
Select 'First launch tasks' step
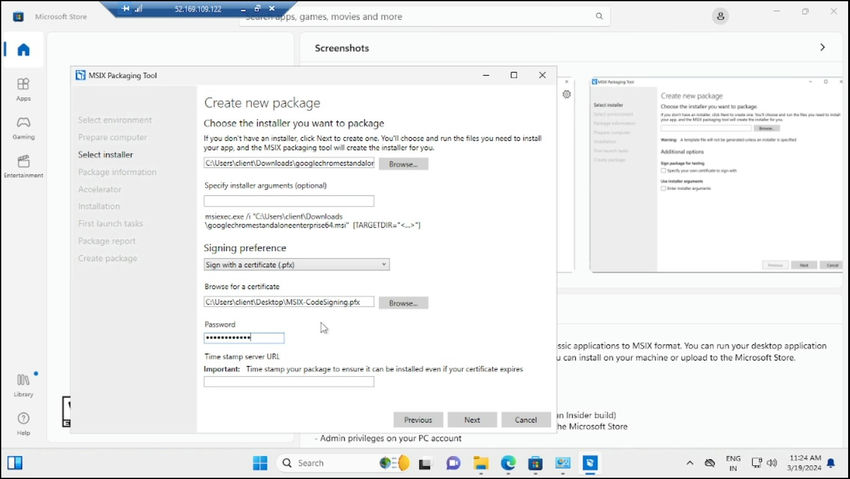(111, 223)
